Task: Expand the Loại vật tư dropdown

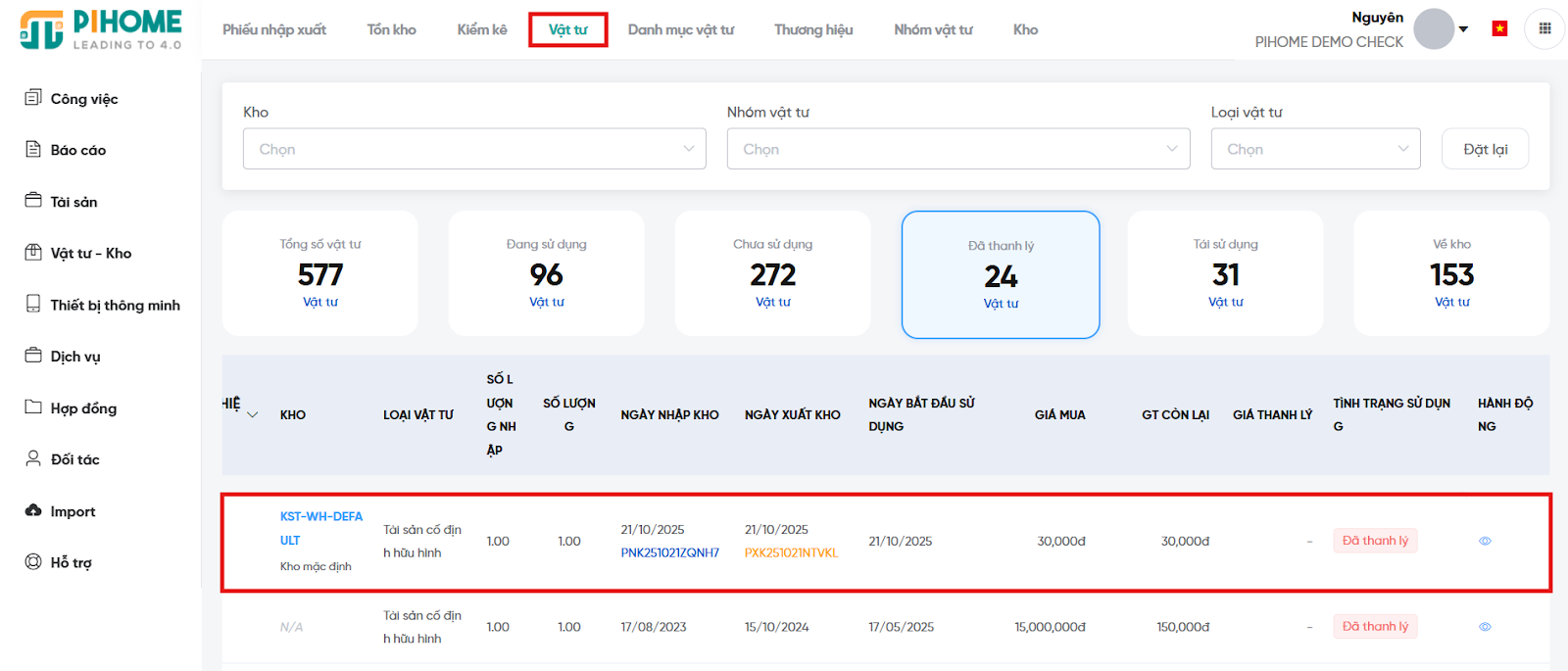Action: 1314,149
